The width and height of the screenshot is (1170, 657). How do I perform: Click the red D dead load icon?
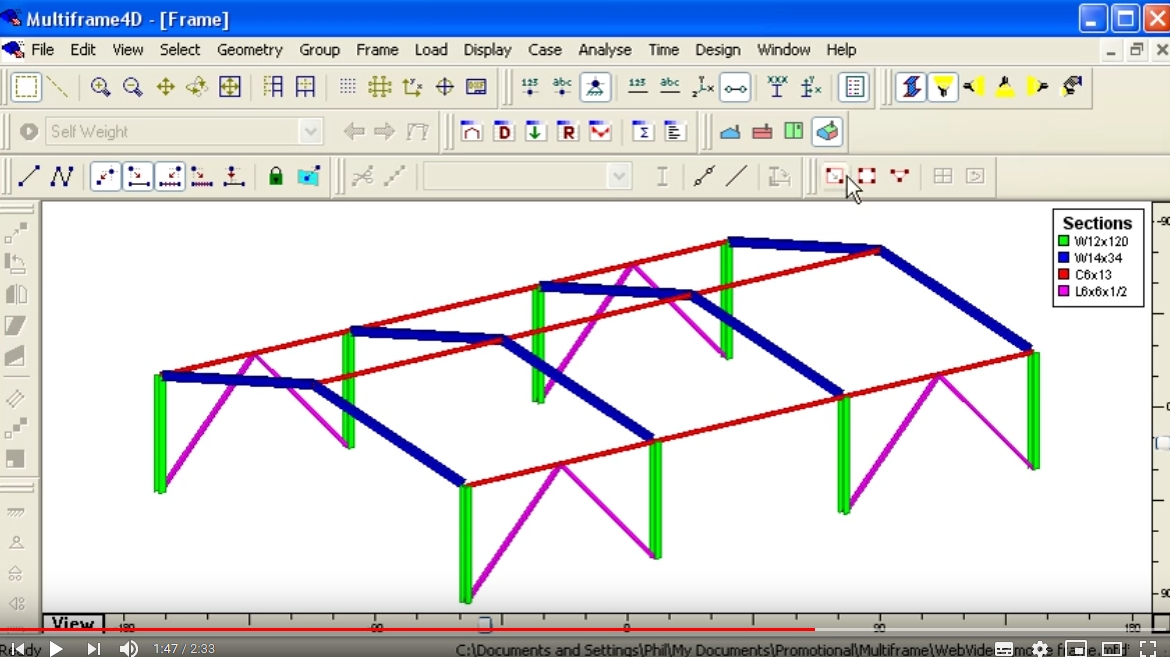click(502, 131)
